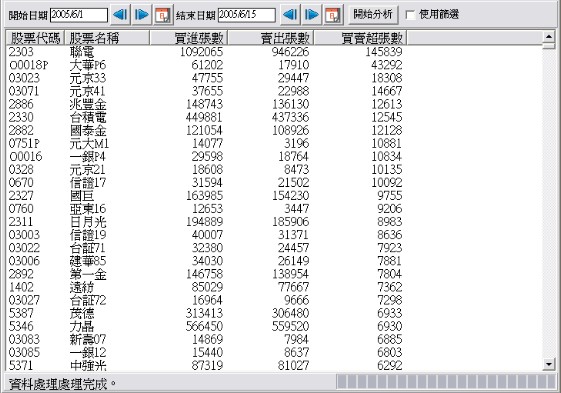Click scrollbar up arrow
The height and width of the screenshot is (393, 561).
(x=548, y=37)
